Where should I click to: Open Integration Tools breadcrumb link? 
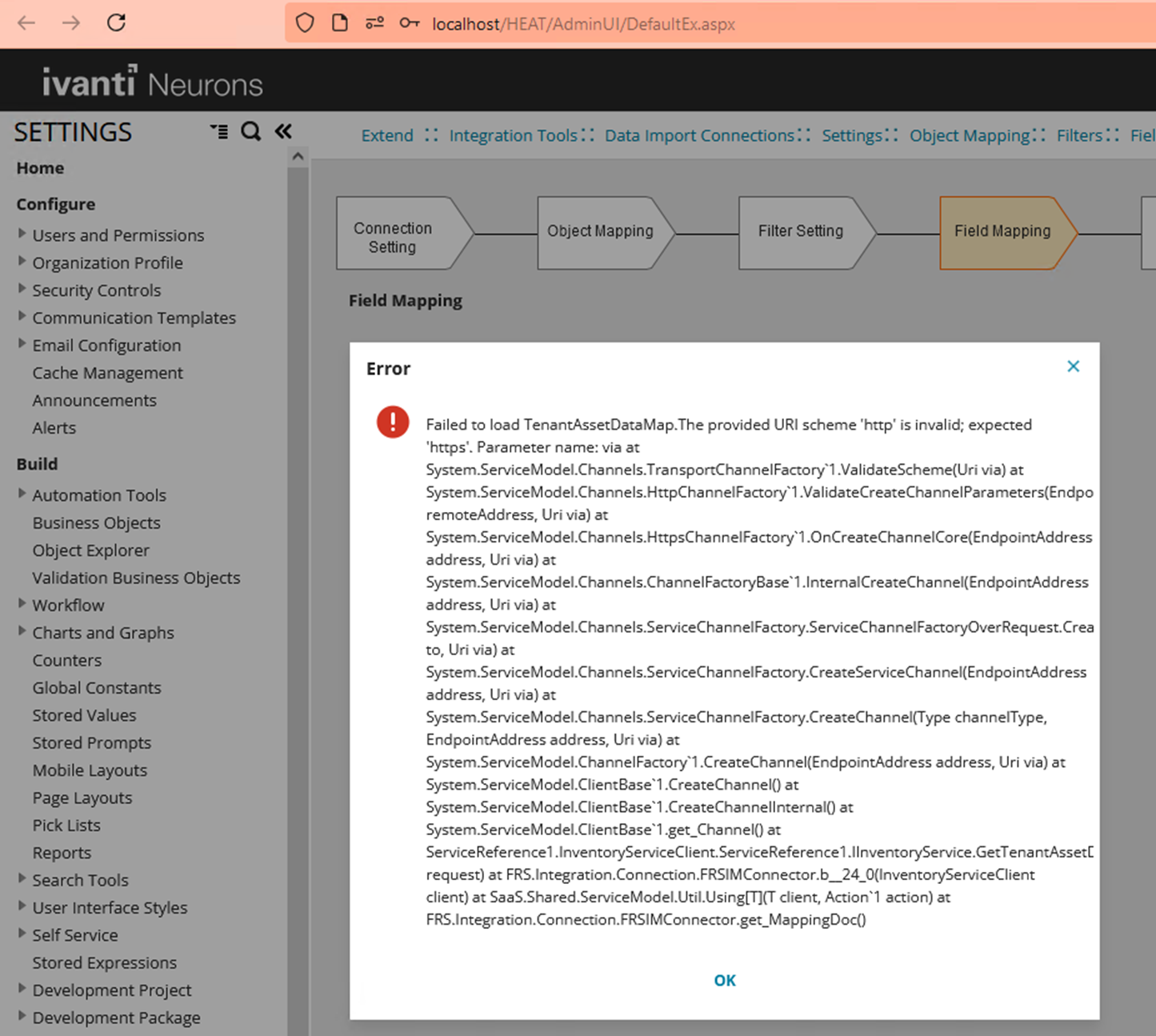point(513,136)
